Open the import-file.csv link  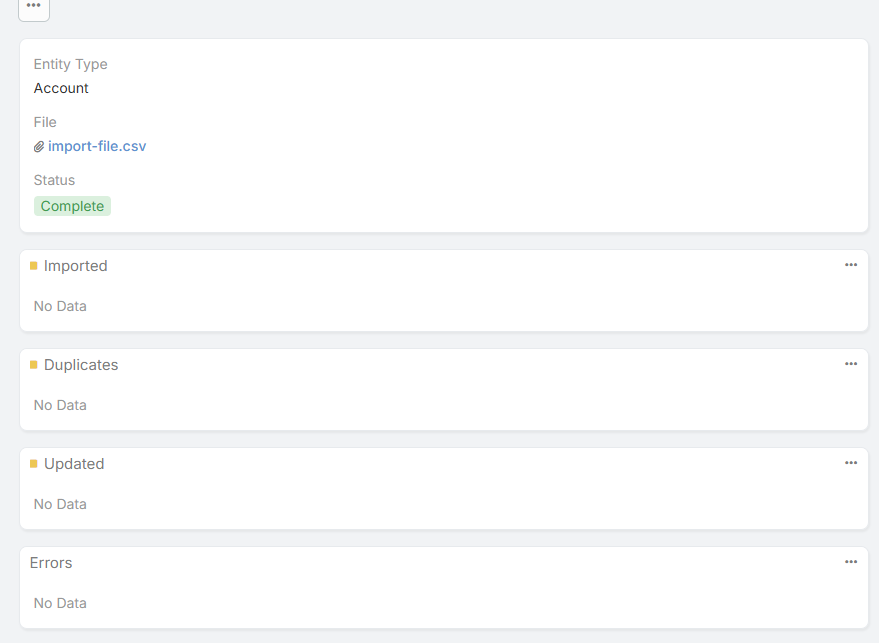tap(97, 146)
